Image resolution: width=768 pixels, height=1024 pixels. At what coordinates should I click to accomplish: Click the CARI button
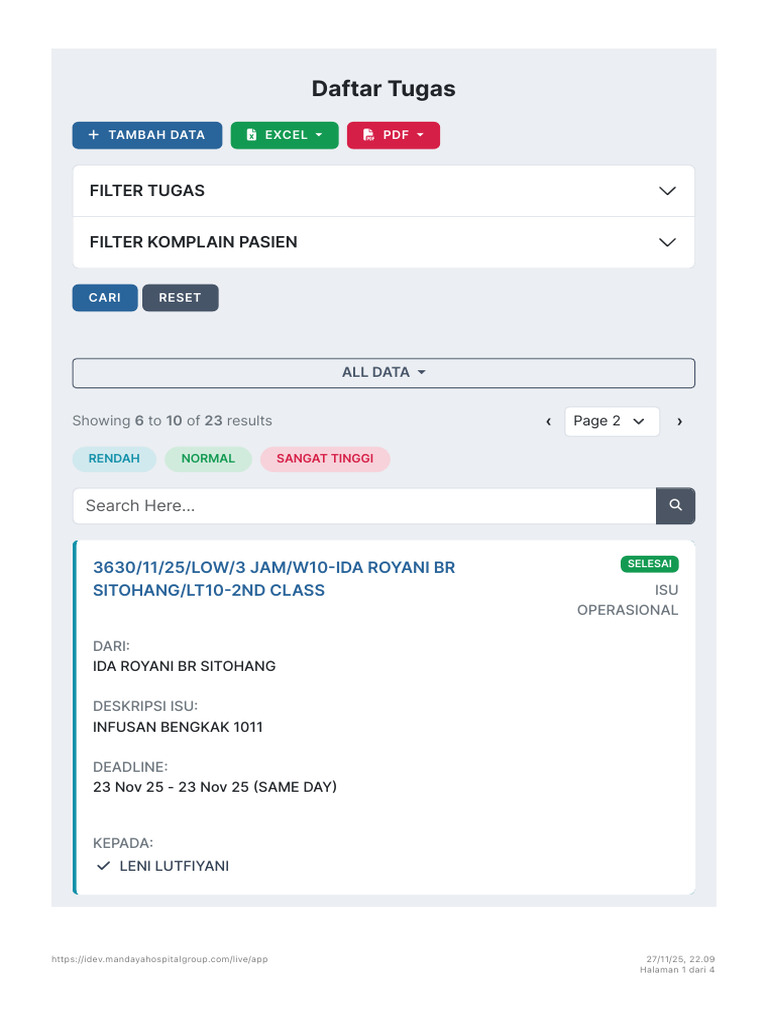[105, 298]
